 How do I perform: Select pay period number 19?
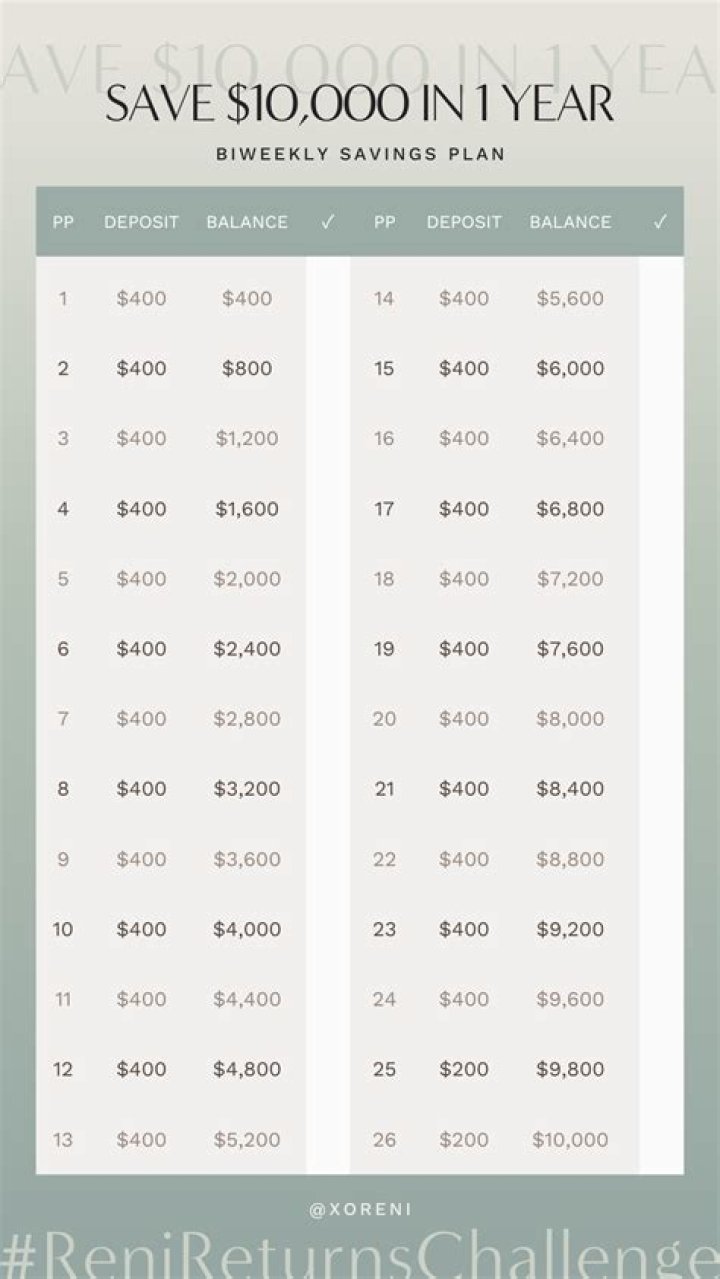[x=384, y=648]
